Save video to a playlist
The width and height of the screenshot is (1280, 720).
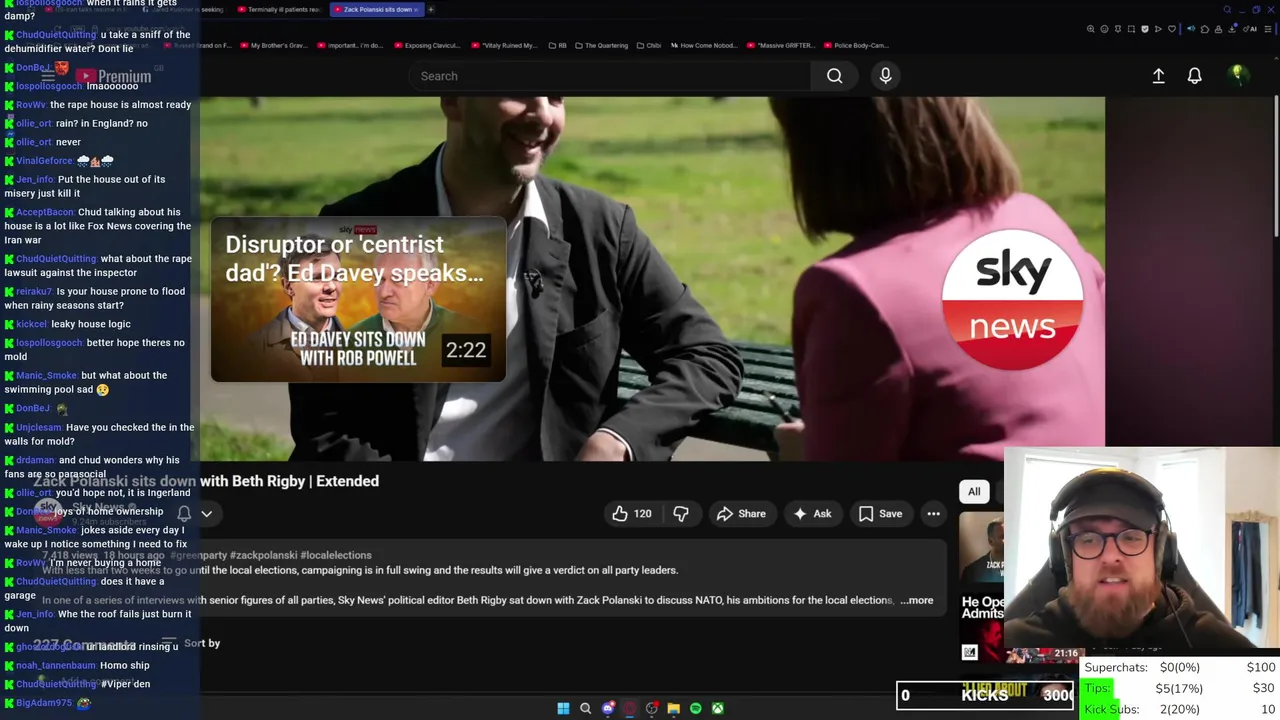point(880,514)
